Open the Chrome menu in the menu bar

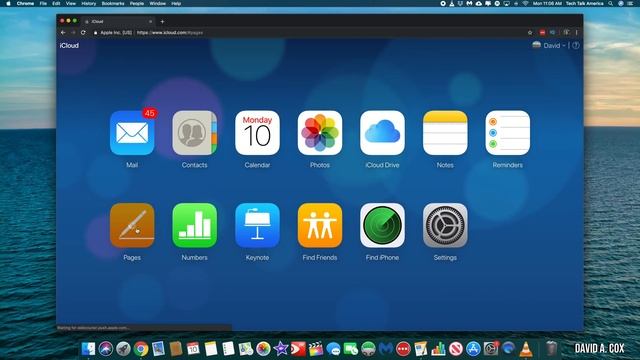click(x=25, y=3)
